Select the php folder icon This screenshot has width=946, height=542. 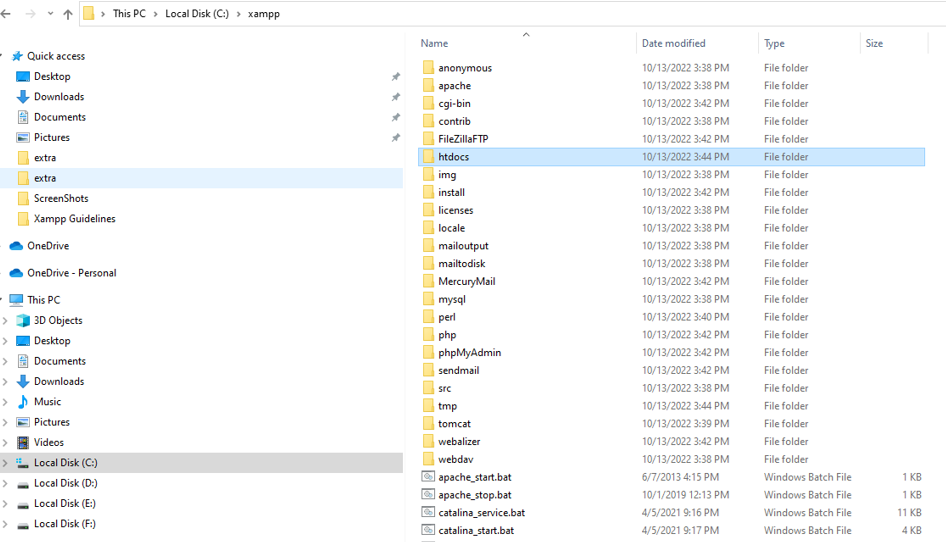click(428, 334)
